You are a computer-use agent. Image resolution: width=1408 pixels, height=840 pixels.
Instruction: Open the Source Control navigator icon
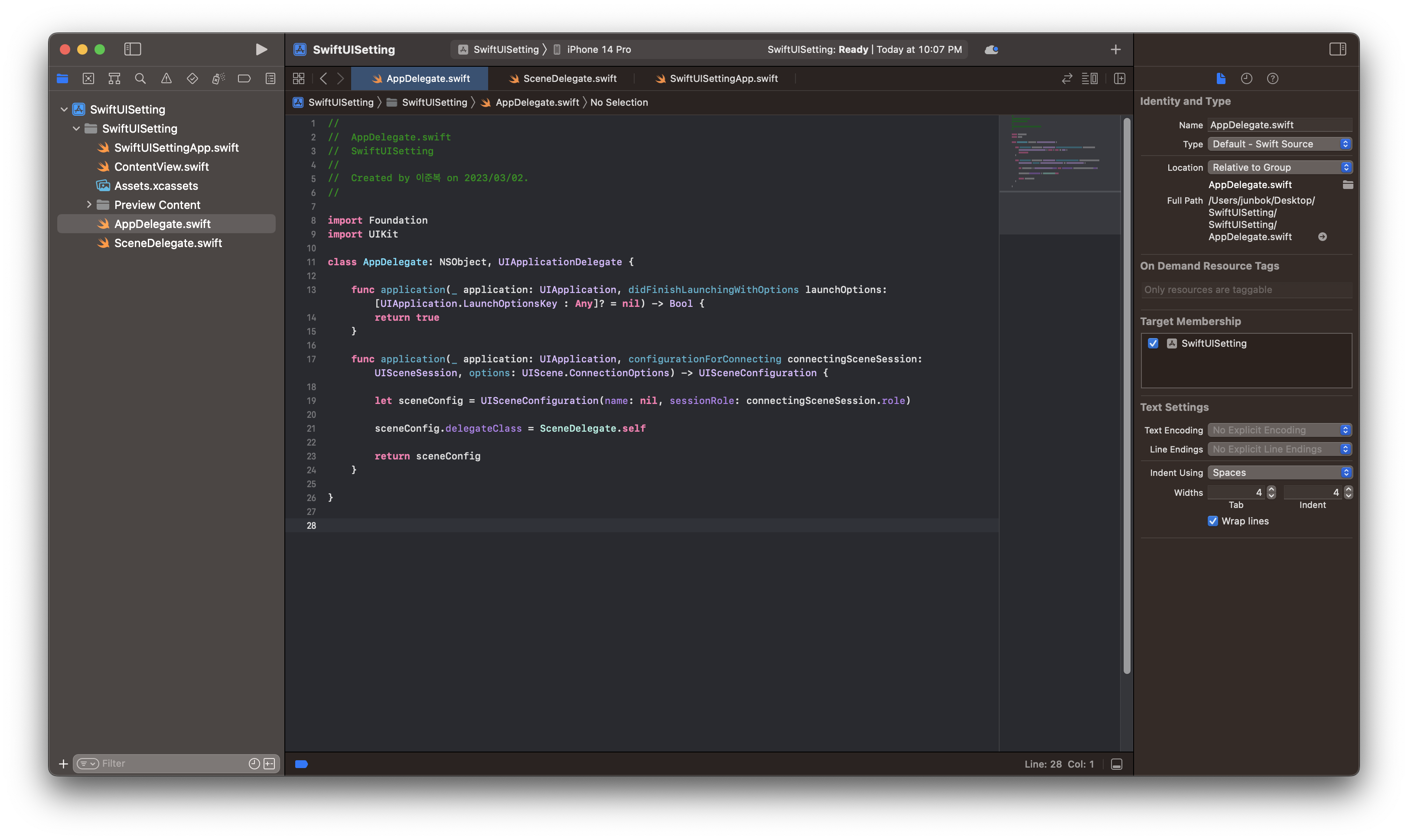(x=88, y=79)
